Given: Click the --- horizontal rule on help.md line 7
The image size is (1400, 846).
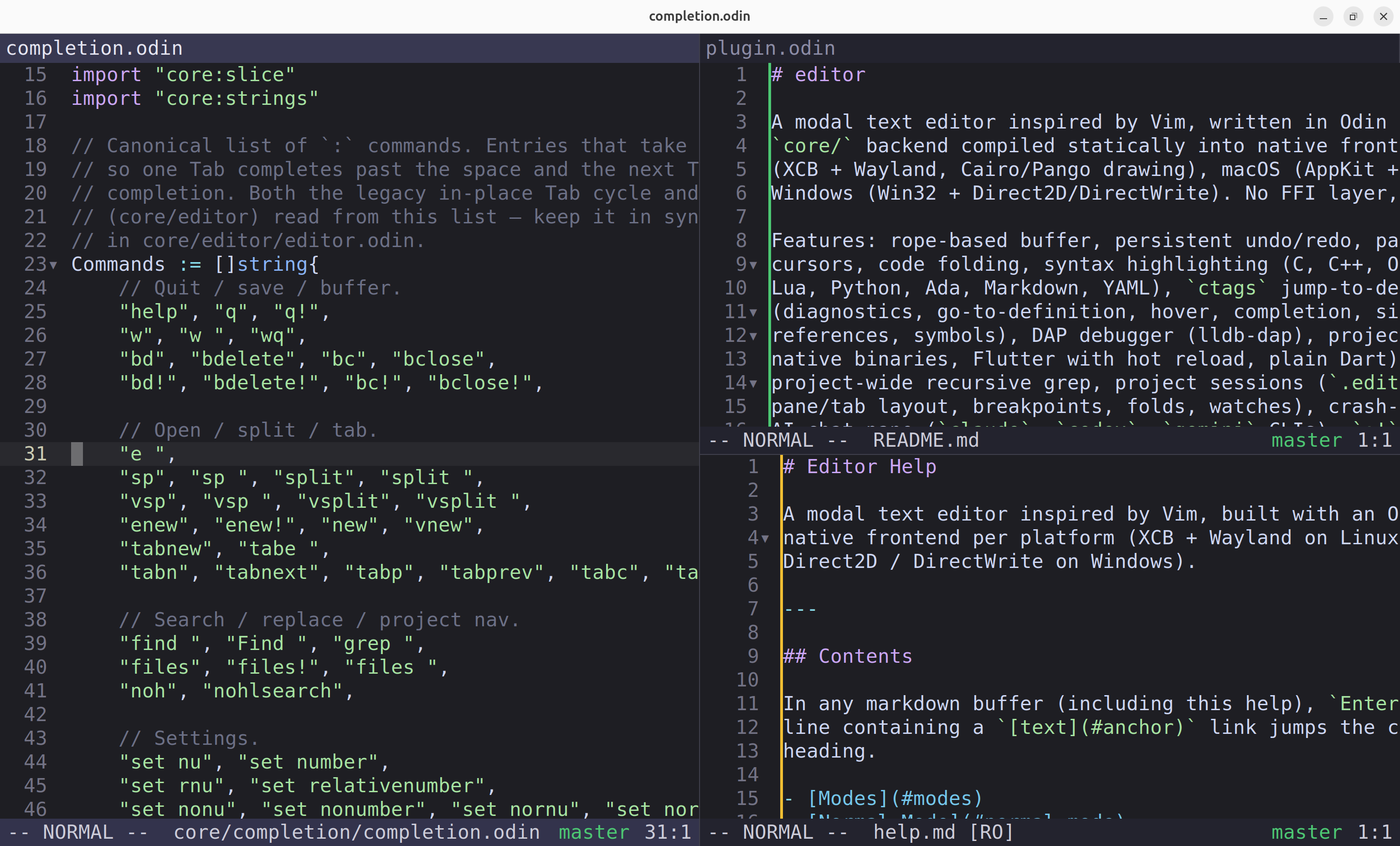Looking at the screenshot, I should pyautogui.click(x=801, y=609).
